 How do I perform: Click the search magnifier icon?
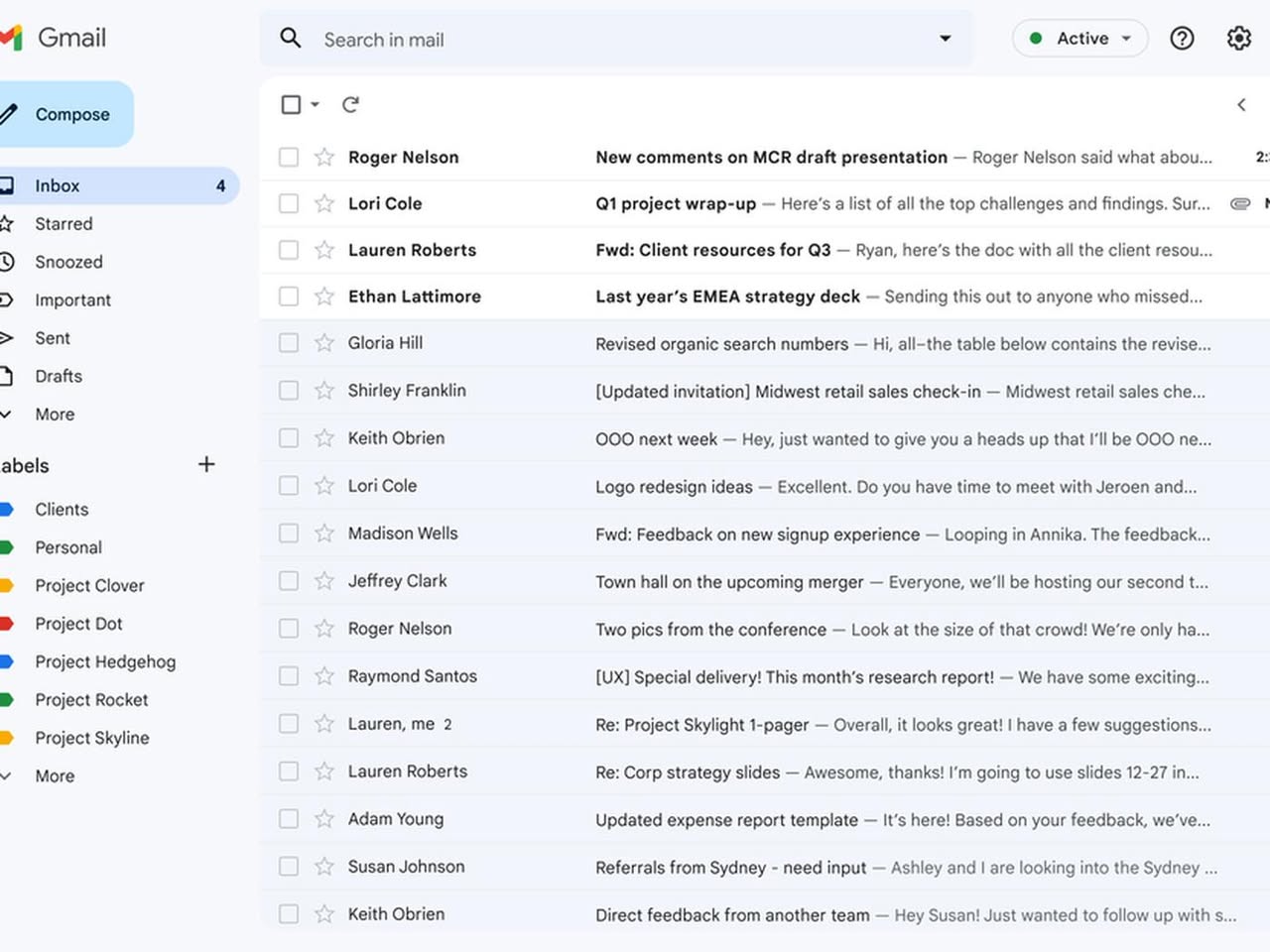pyautogui.click(x=291, y=39)
